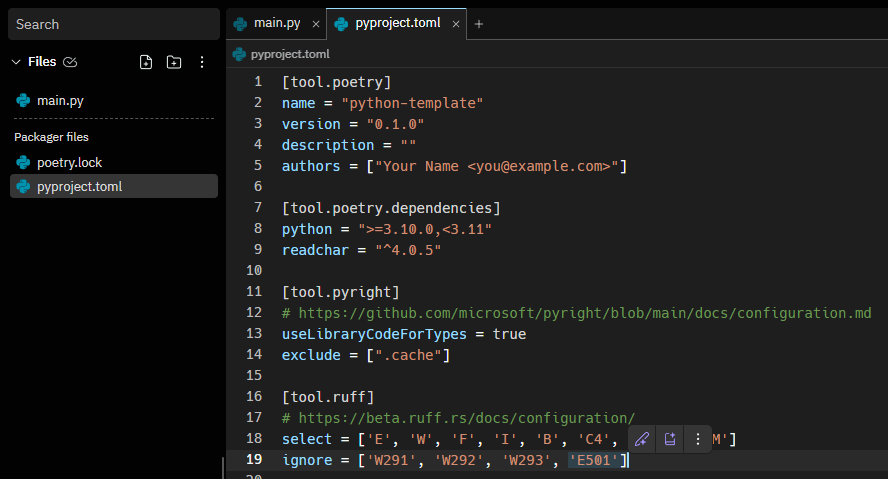Select the pyproject.toml editor tab

coord(397,24)
